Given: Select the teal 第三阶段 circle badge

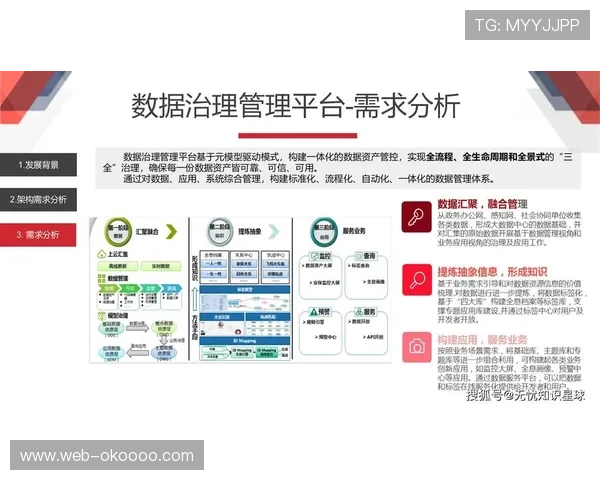Looking at the screenshot, I should (x=324, y=232).
